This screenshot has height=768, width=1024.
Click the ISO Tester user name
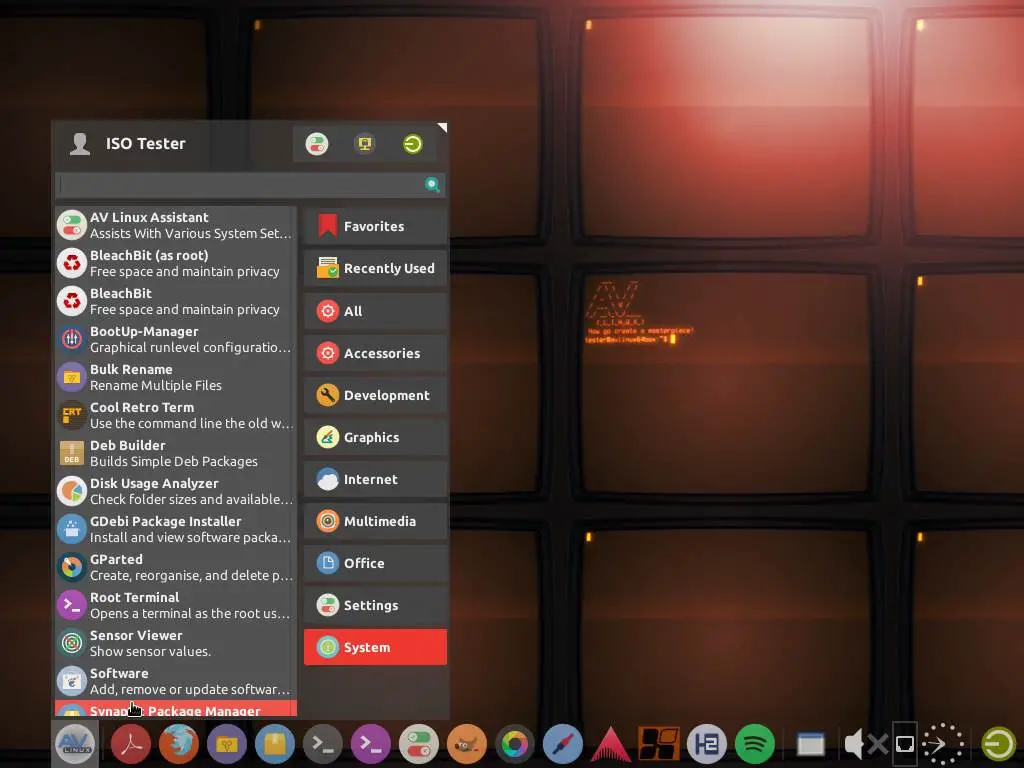click(146, 144)
